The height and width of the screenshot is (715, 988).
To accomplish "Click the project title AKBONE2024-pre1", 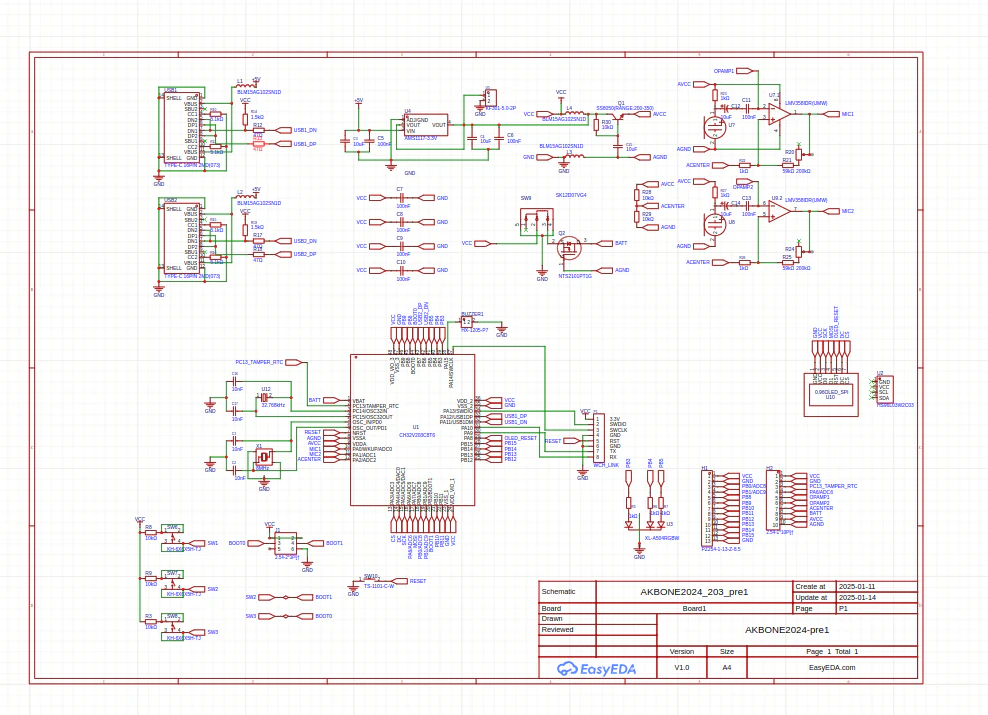I will [x=787, y=630].
